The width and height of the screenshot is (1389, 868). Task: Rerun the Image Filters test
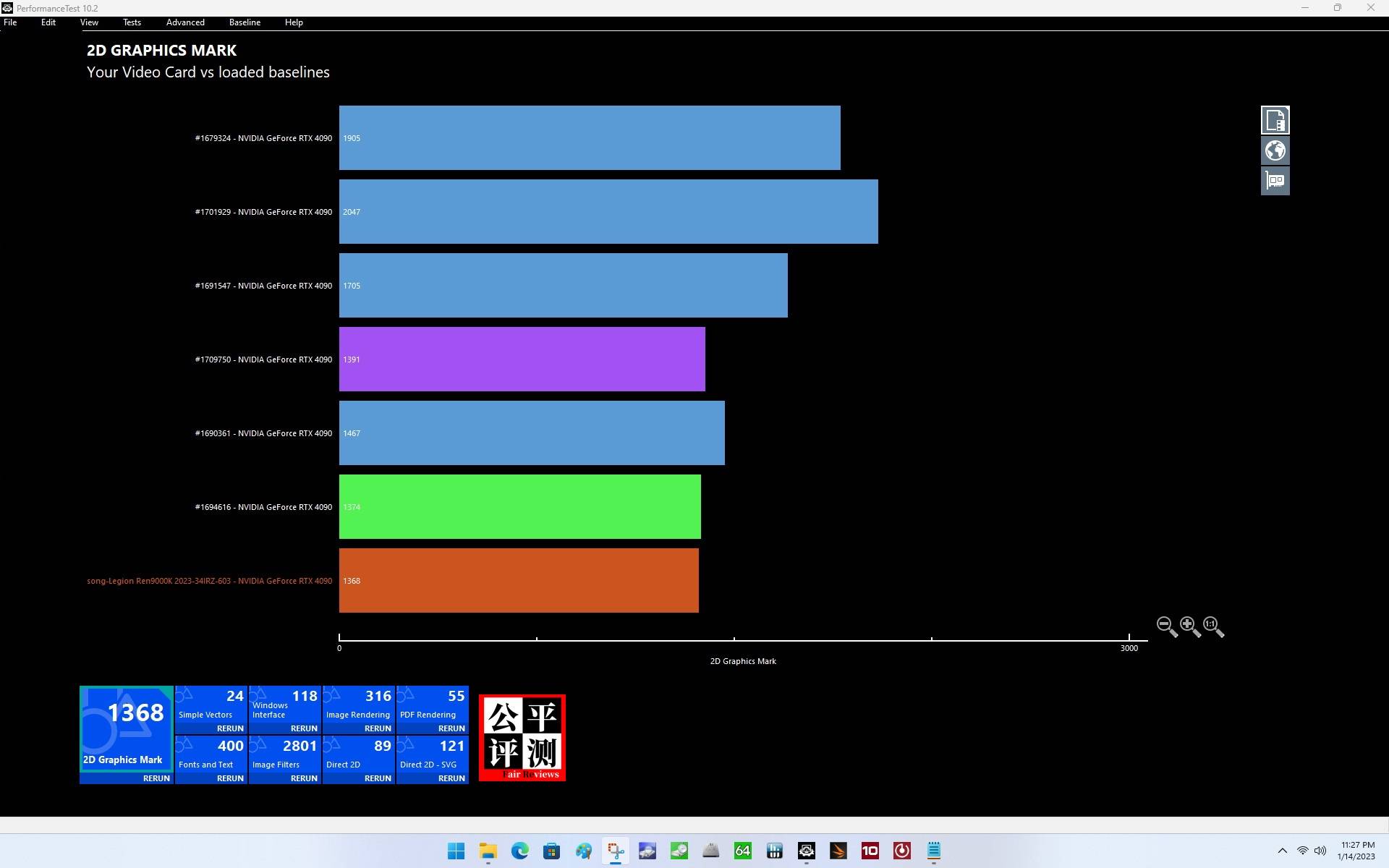[x=304, y=778]
